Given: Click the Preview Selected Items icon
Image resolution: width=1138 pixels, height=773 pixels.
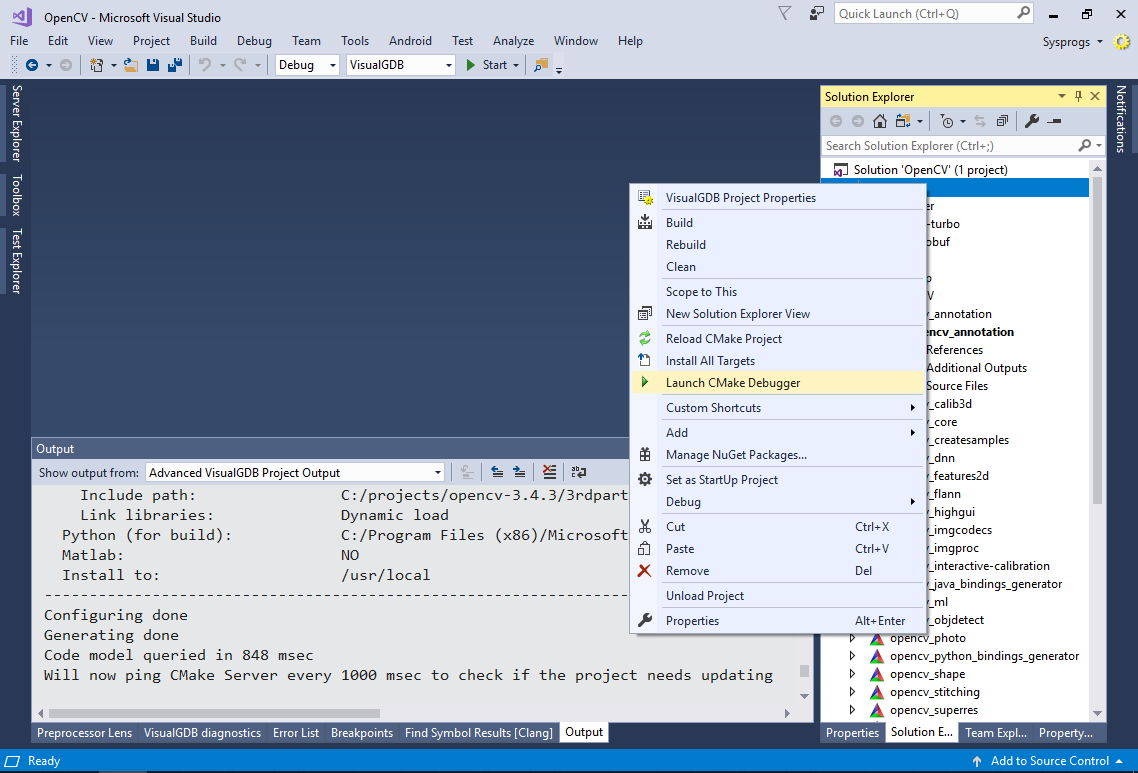Looking at the screenshot, I should (x=1055, y=121).
